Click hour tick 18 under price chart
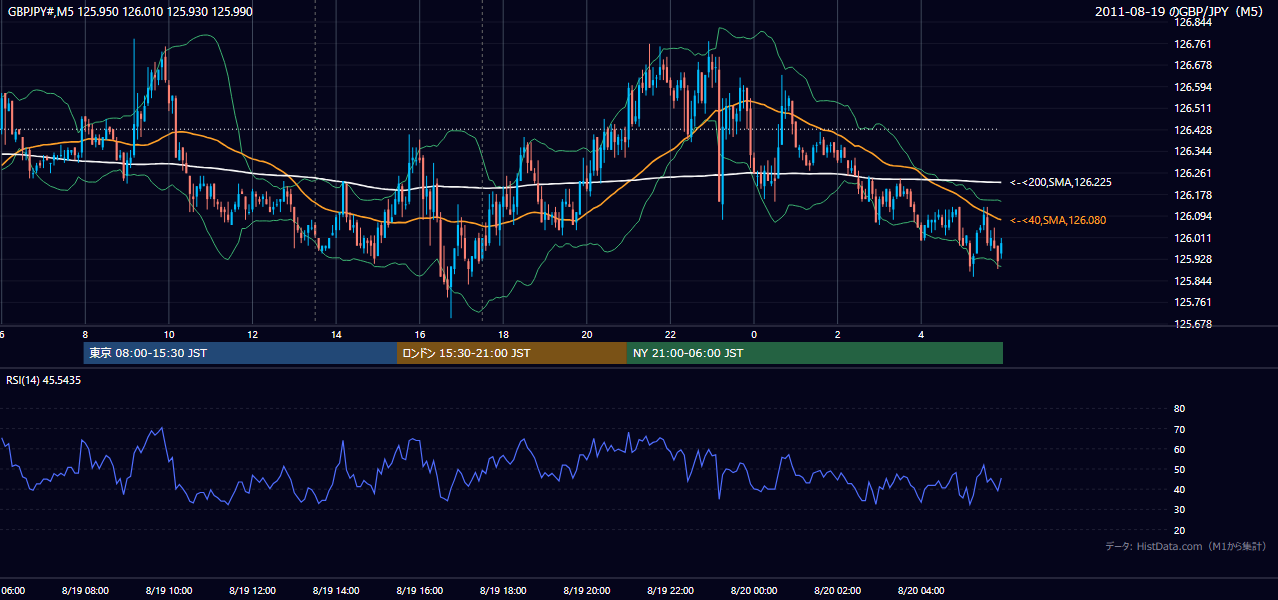The height and width of the screenshot is (600, 1278). (503, 335)
